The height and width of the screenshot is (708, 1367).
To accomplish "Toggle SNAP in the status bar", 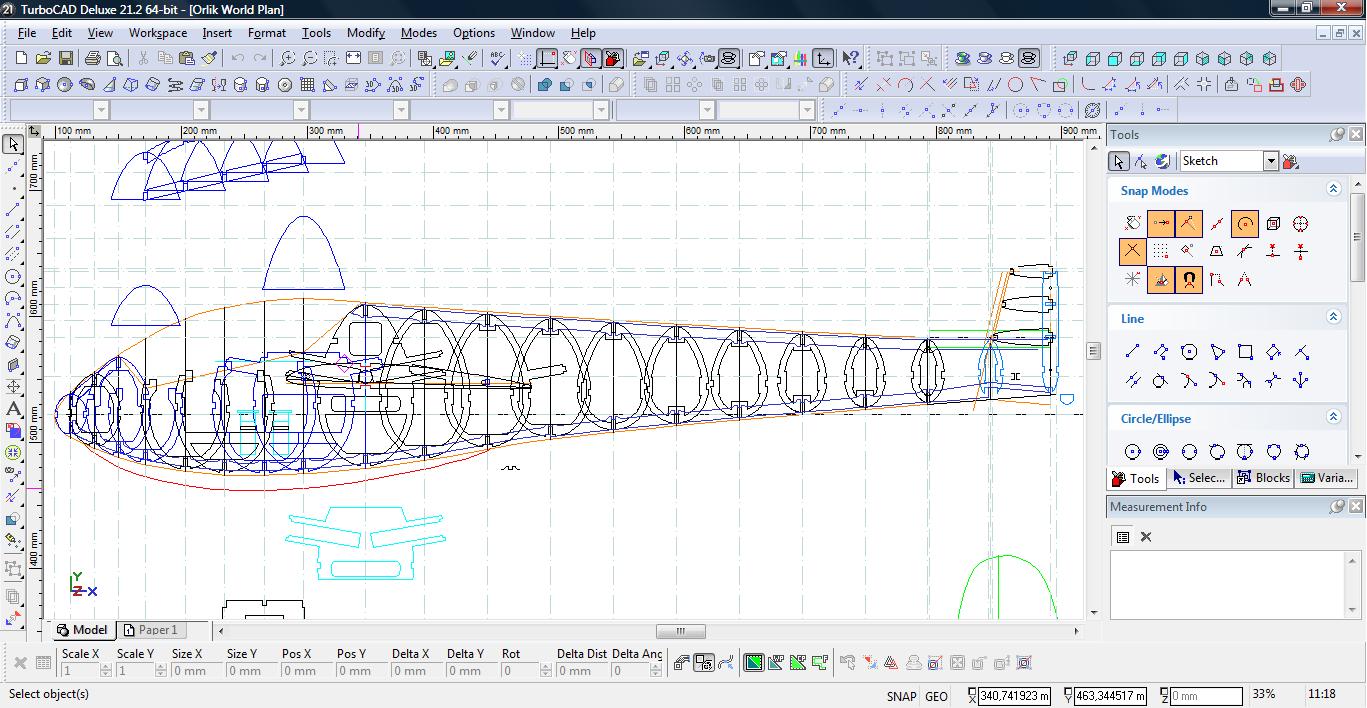I will tap(900, 696).
